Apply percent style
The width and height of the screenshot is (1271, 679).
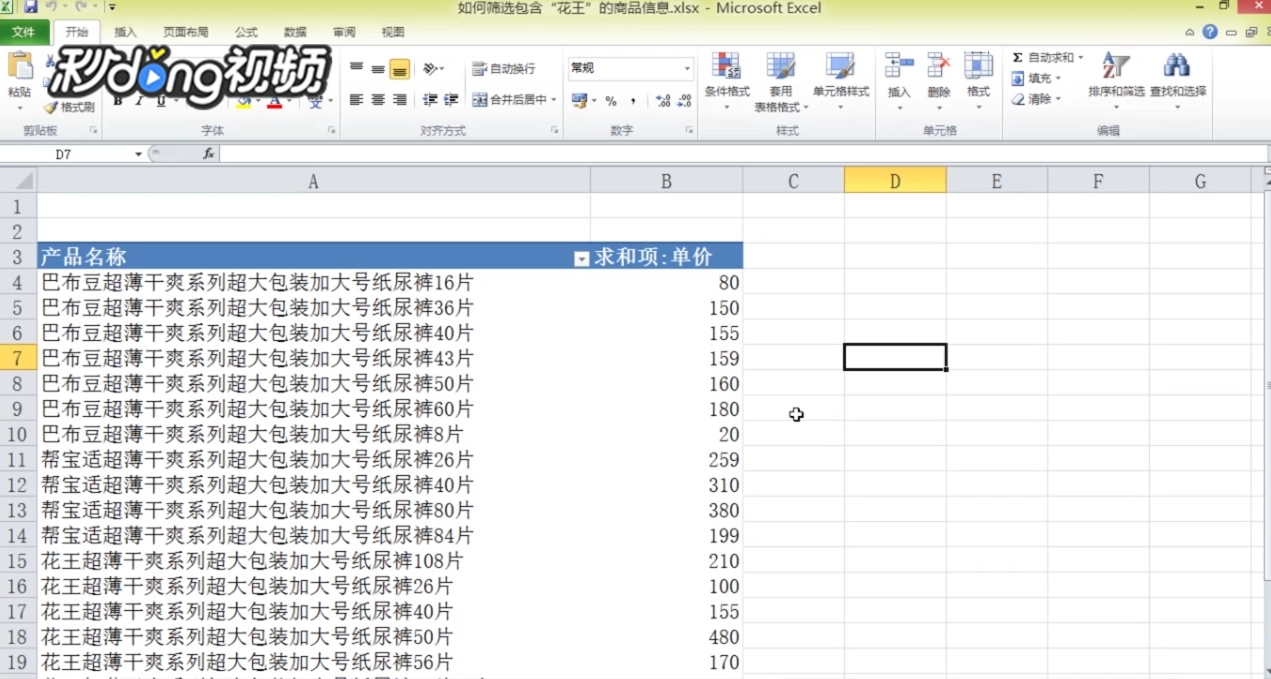pyautogui.click(x=611, y=101)
